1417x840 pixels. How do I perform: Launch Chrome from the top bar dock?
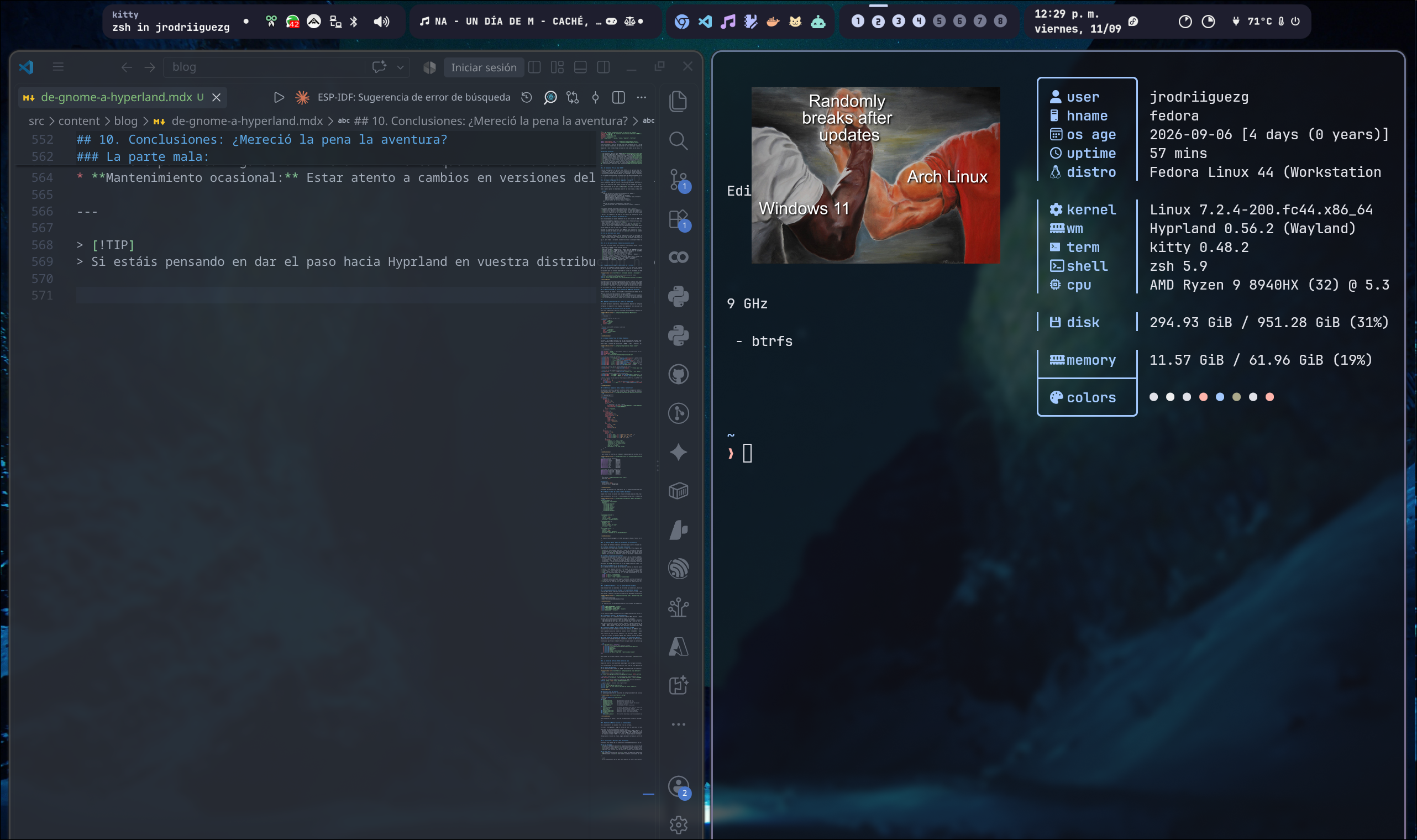click(x=682, y=22)
